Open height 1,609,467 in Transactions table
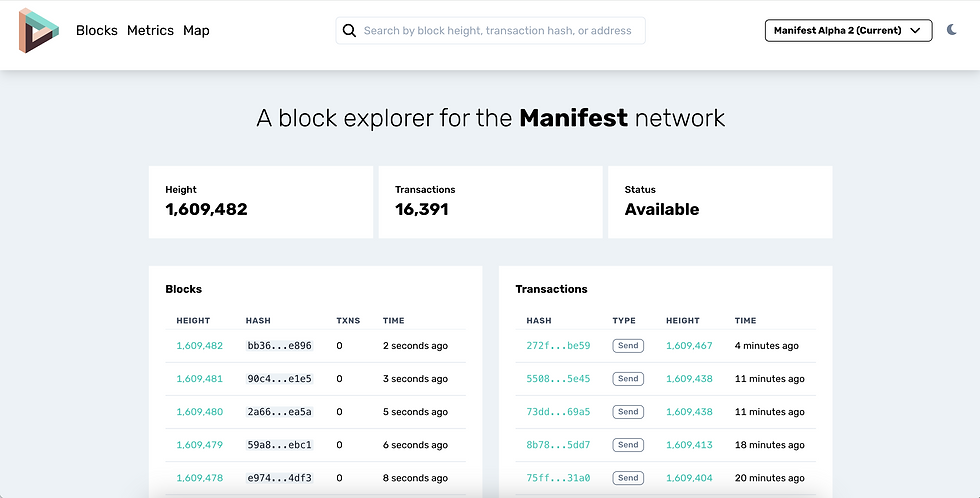Image resolution: width=980 pixels, height=498 pixels. pos(689,346)
